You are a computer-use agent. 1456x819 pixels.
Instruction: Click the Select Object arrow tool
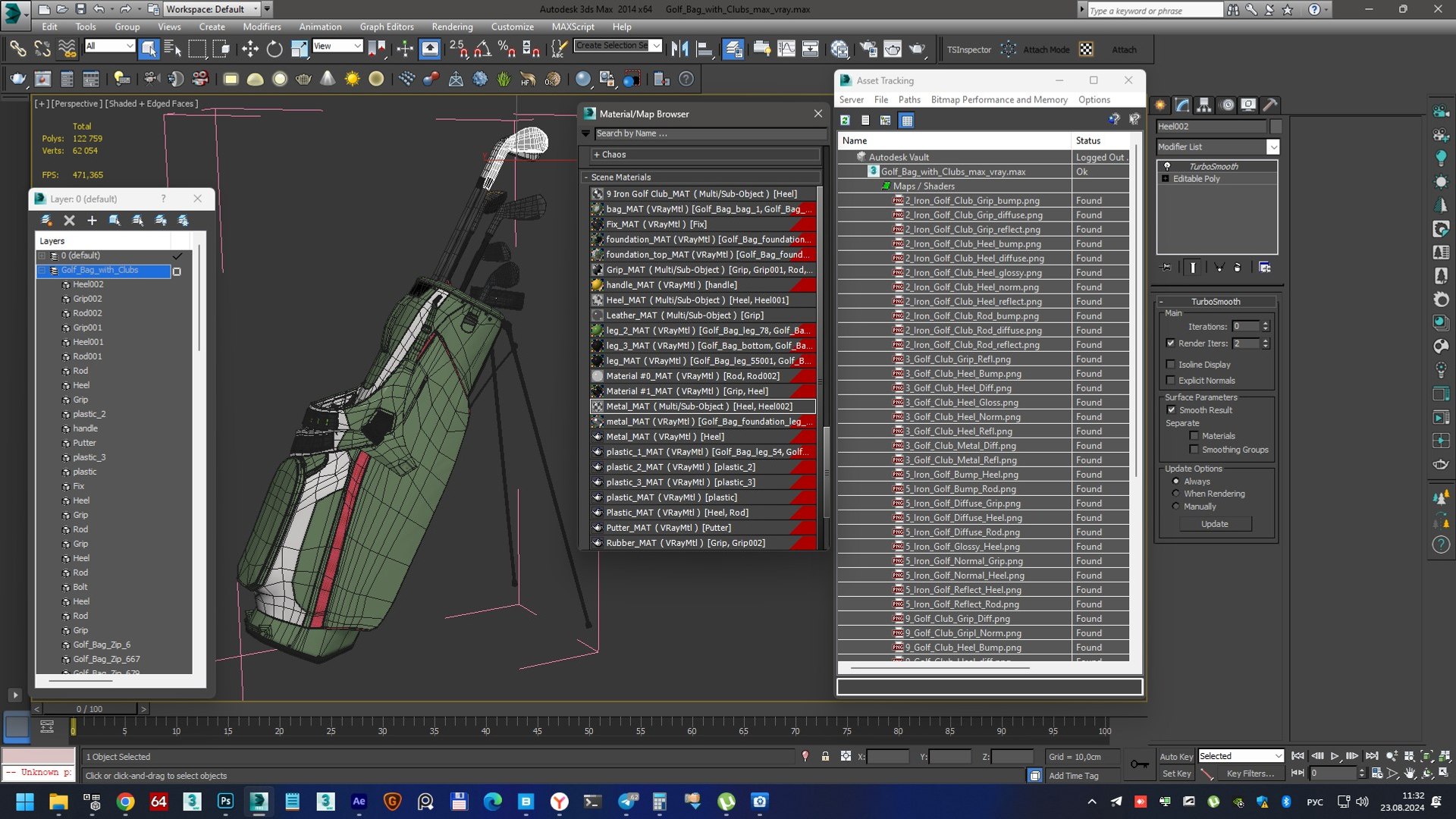click(149, 49)
